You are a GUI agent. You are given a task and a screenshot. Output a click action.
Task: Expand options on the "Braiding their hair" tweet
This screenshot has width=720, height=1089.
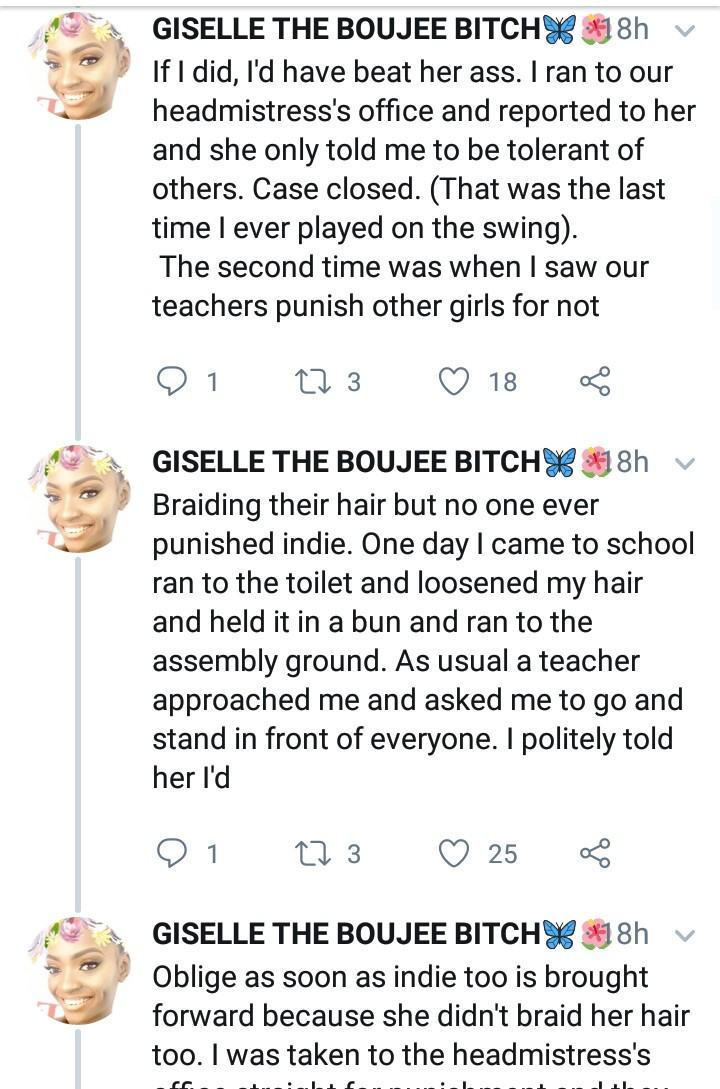tap(685, 463)
